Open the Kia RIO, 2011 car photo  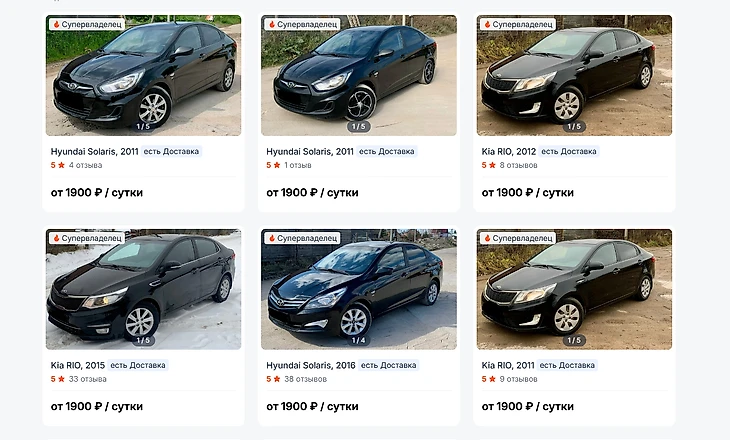(575, 290)
